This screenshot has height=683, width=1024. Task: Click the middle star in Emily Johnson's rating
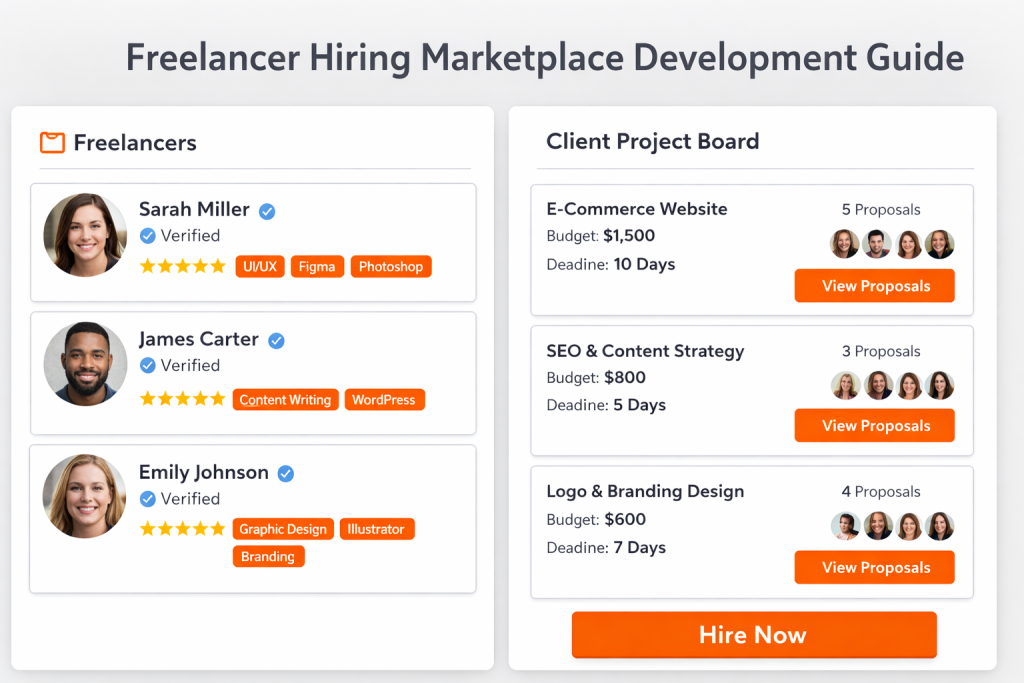183,528
